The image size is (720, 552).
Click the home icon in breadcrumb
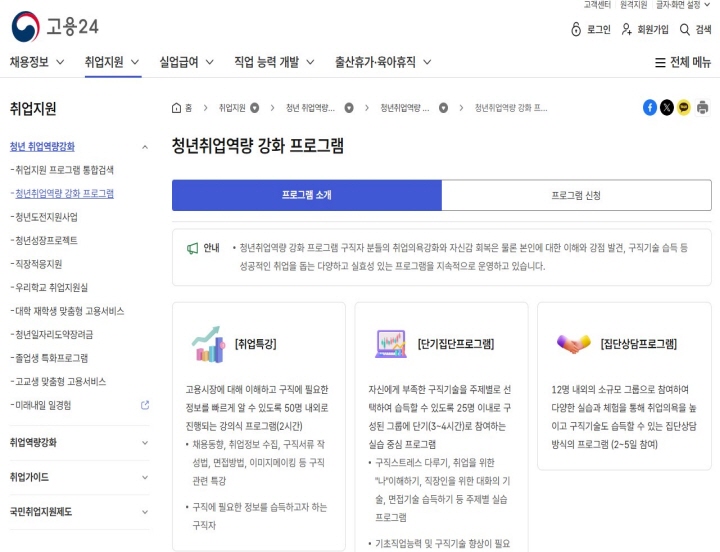(x=176, y=108)
